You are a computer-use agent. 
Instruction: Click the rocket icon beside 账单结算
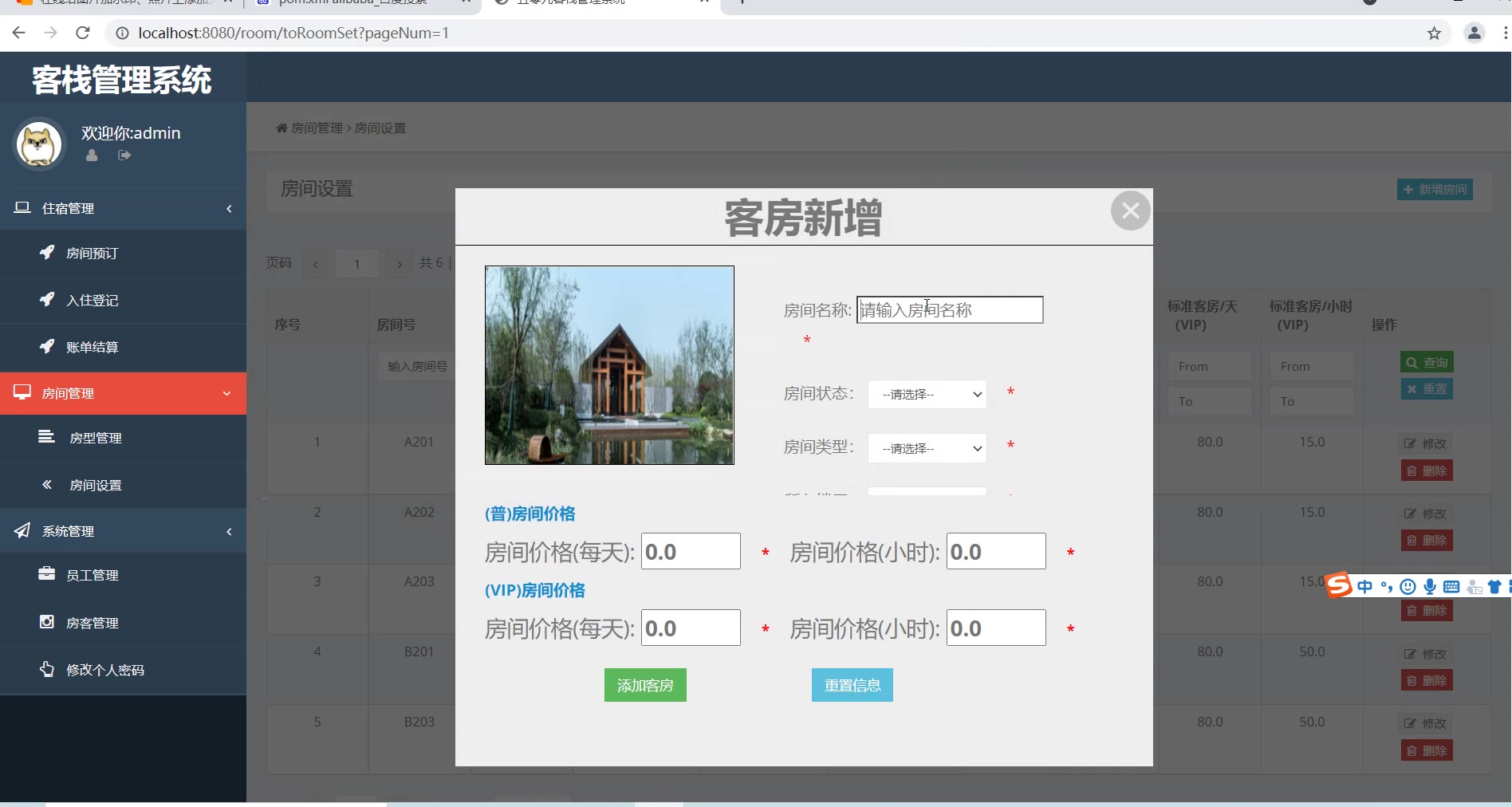(47, 346)
